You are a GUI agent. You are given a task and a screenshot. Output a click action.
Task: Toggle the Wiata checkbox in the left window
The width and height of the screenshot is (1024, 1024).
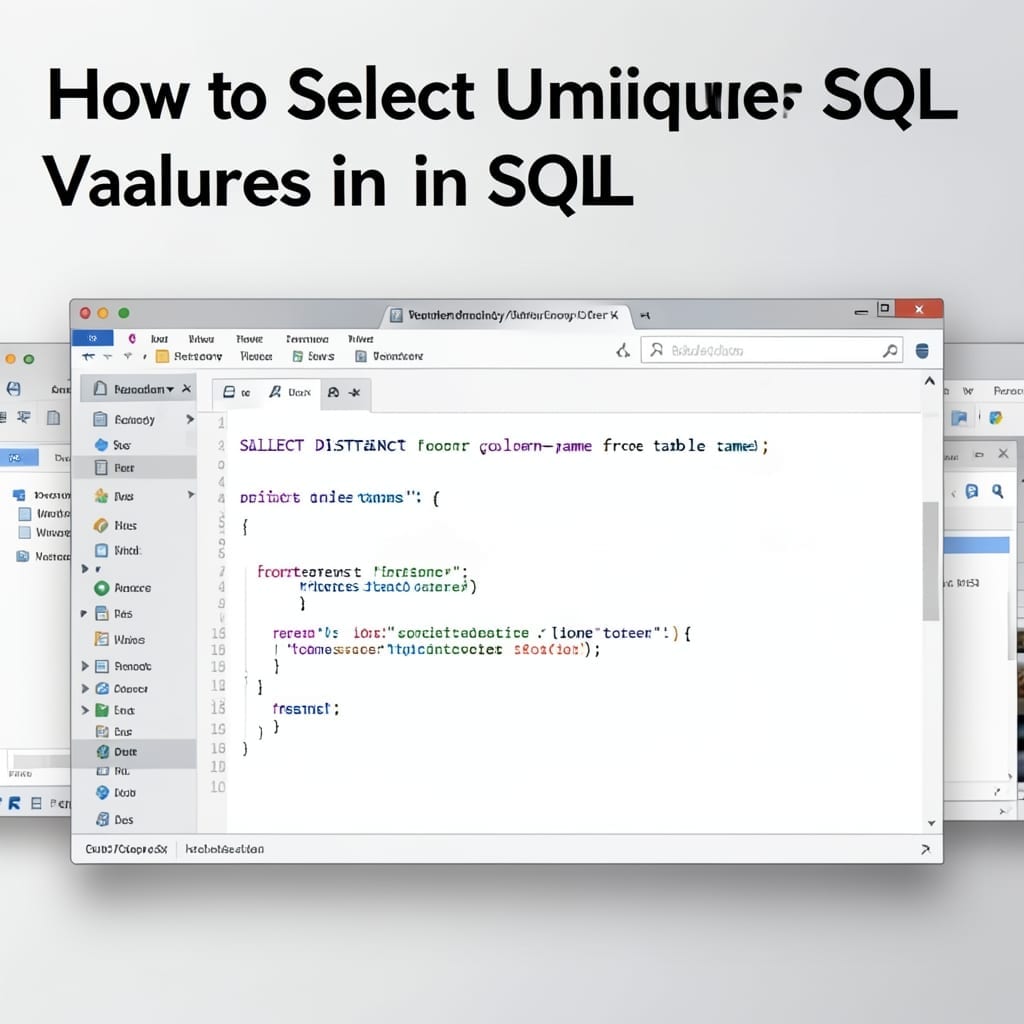coord(25,514)
